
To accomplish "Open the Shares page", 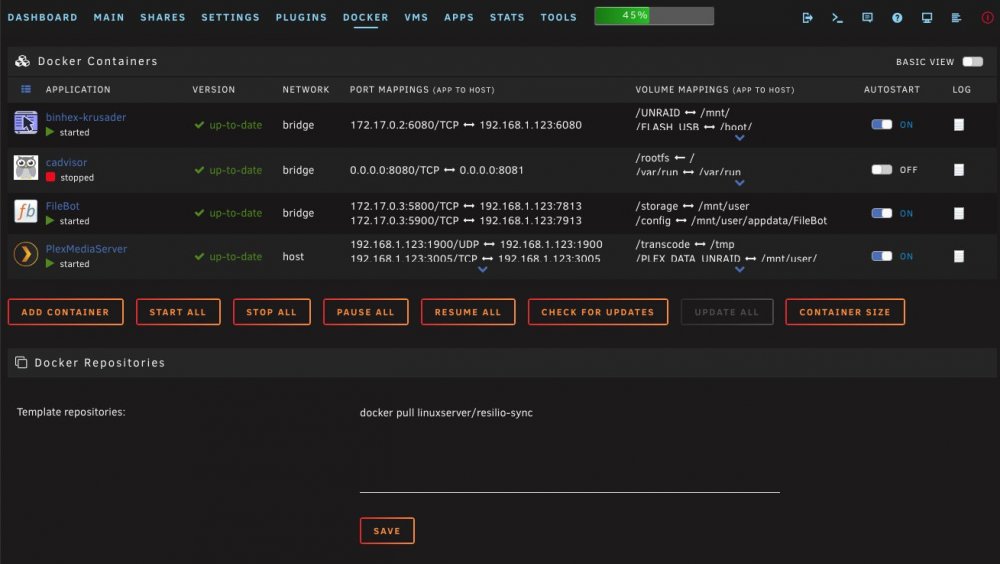I will click(x=163, y=17).
